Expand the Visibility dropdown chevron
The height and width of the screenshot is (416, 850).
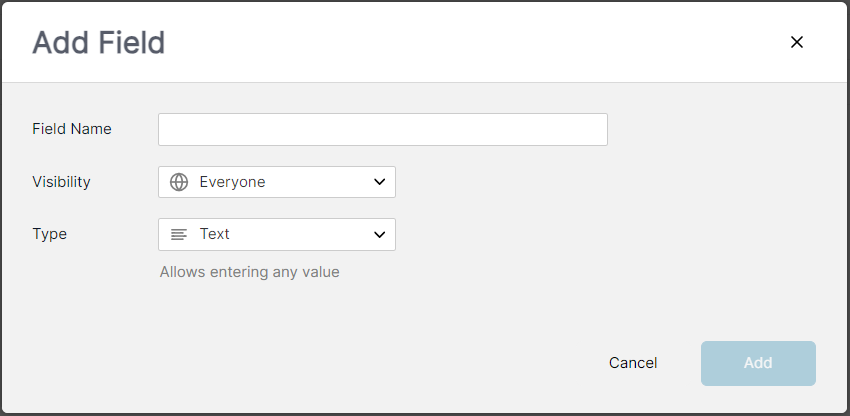click(x=379, y=182)
